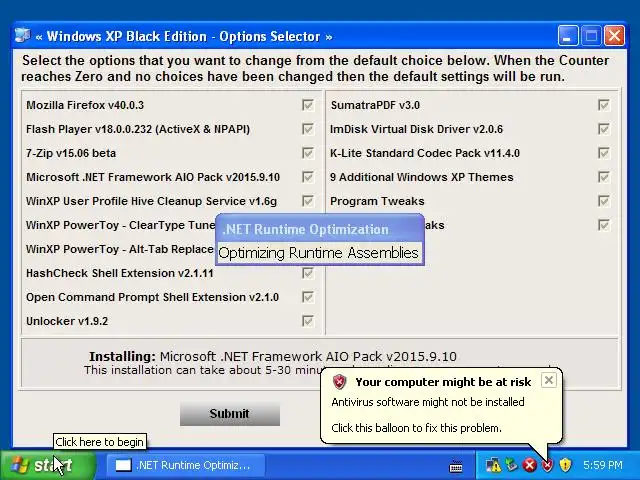Click the 'Optimizing Runtime Assemblies' status text
The height and width of the screenshot is (480, 640).
tap(318, 253)
